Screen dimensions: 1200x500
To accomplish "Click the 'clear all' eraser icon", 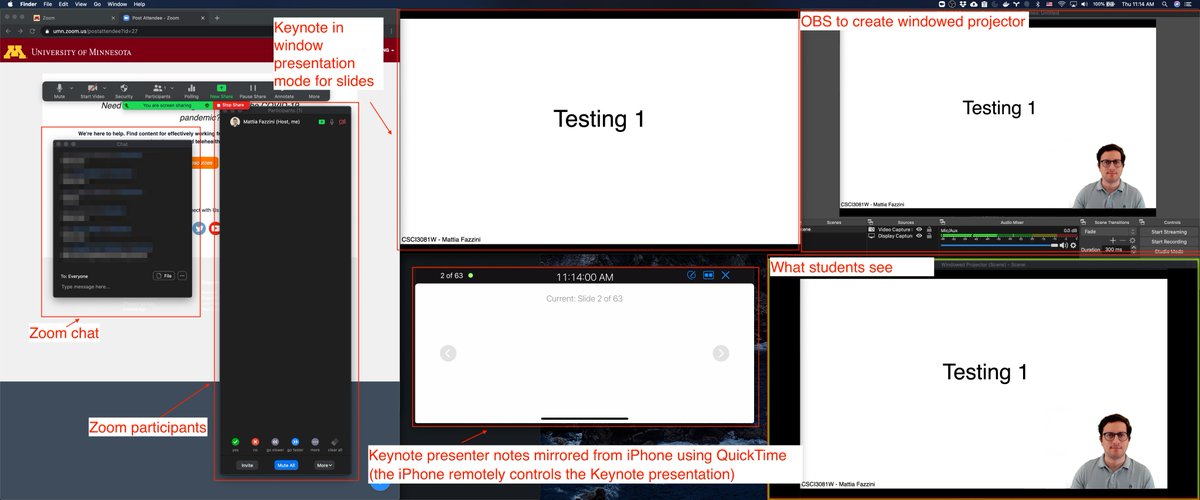I will (335, 441).
